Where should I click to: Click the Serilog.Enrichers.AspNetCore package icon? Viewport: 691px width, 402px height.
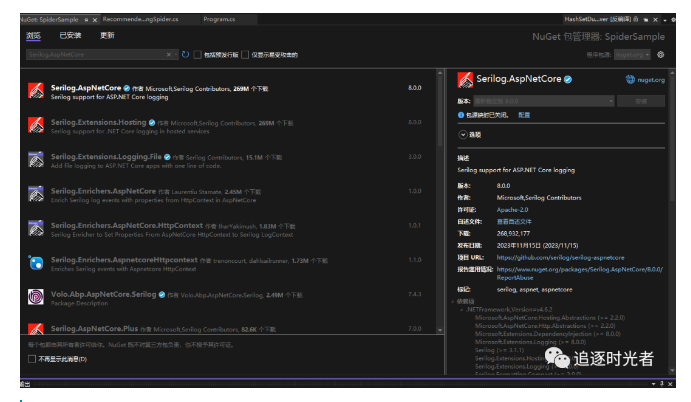pyautogui.click(x=36, y=194)
